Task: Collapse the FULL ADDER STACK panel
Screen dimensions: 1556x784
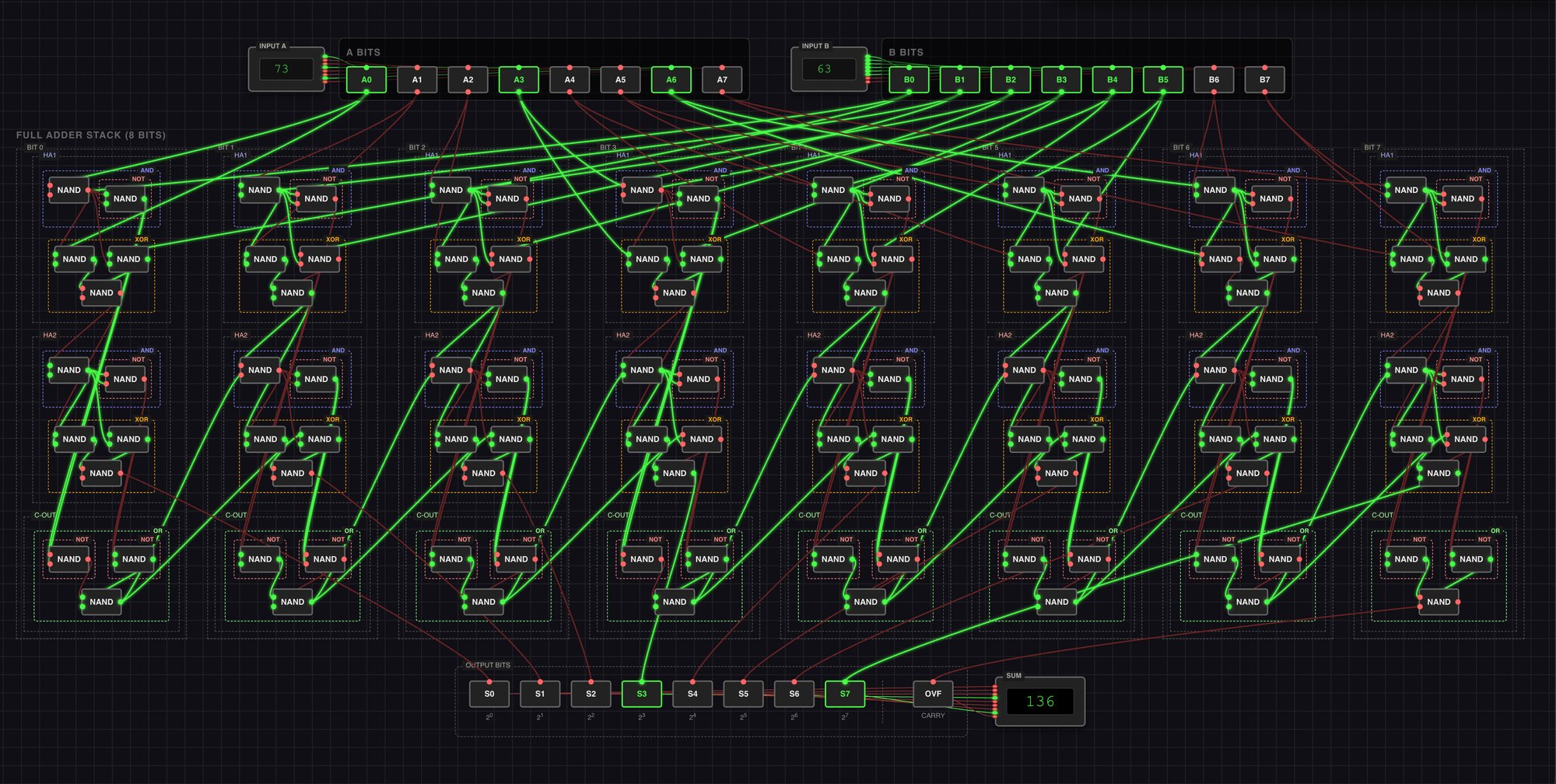Action: (x=92, y=135)
